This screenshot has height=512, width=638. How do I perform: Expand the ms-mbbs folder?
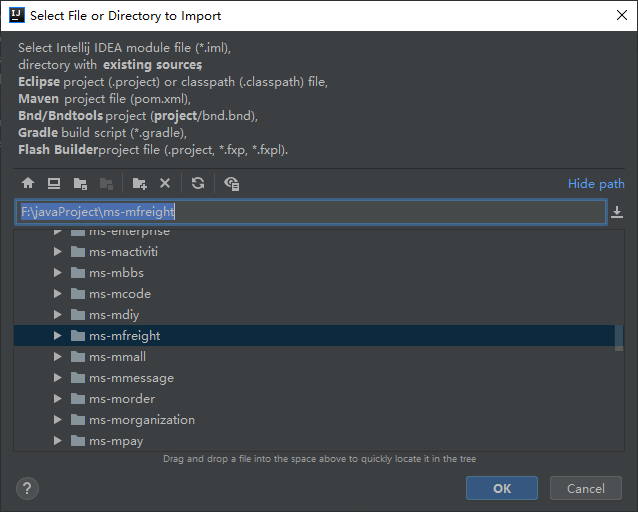57,273
